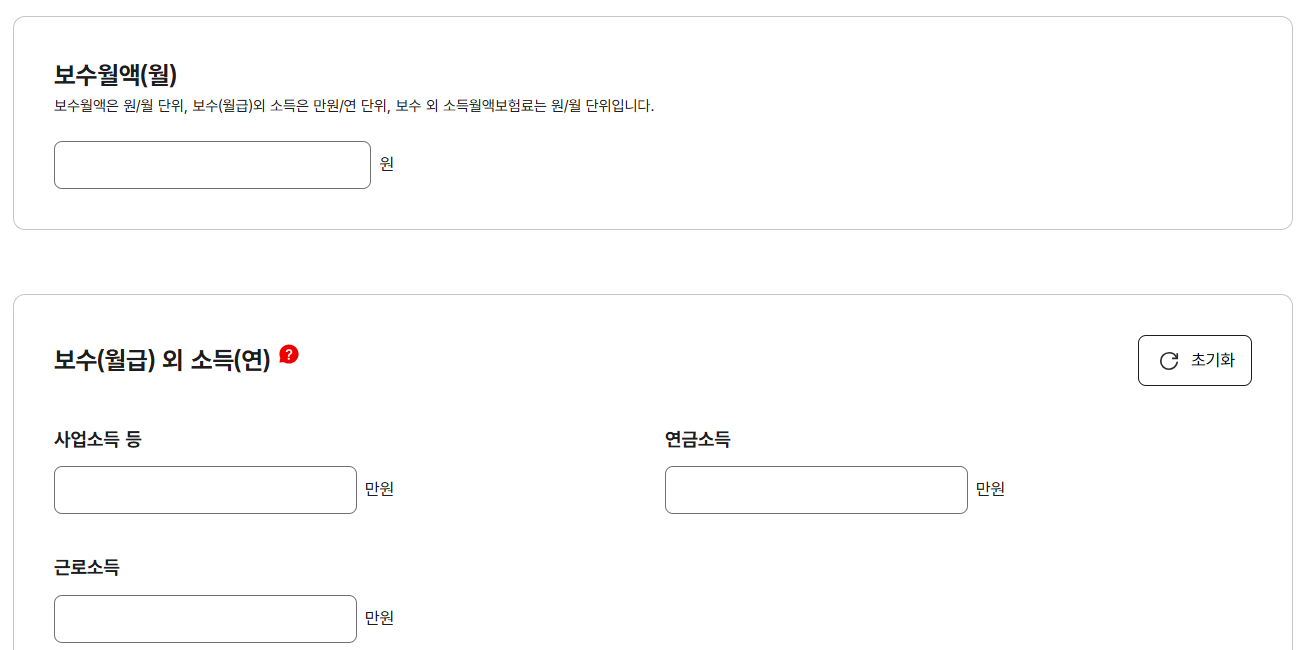This screenshot has height=650, width=1303.
Task: Click the 원 unit label
Action: (x=388, y=164)
